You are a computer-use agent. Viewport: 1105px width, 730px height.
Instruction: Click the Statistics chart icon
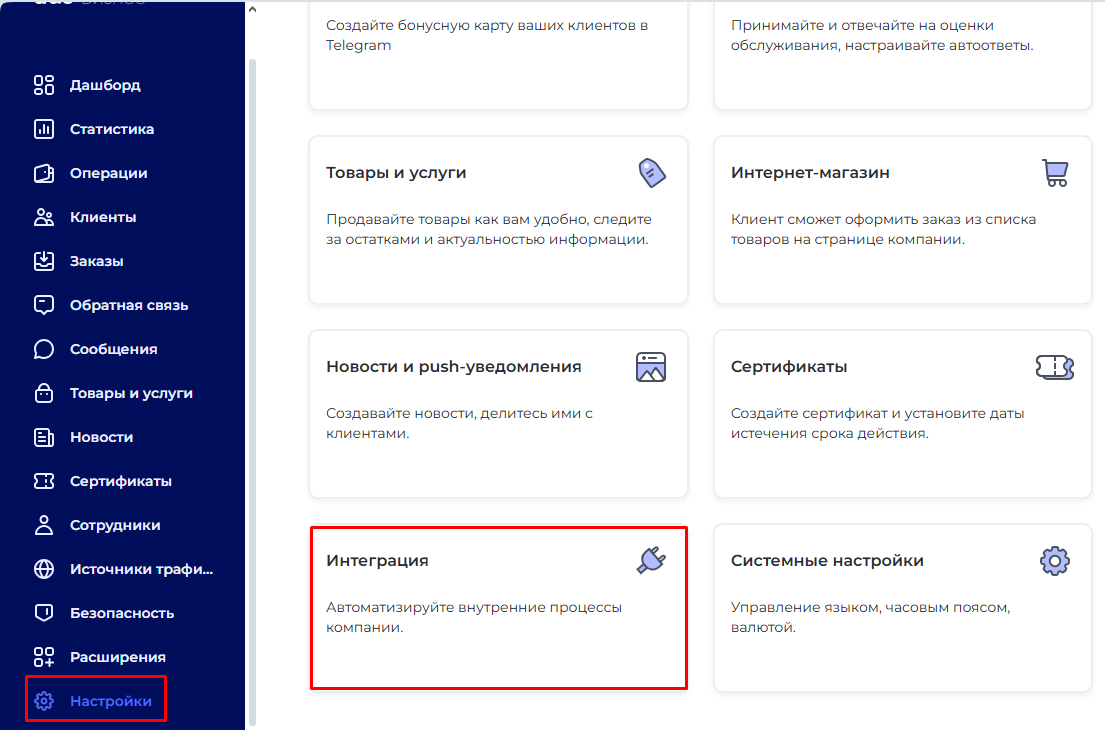tap(43, 129)
